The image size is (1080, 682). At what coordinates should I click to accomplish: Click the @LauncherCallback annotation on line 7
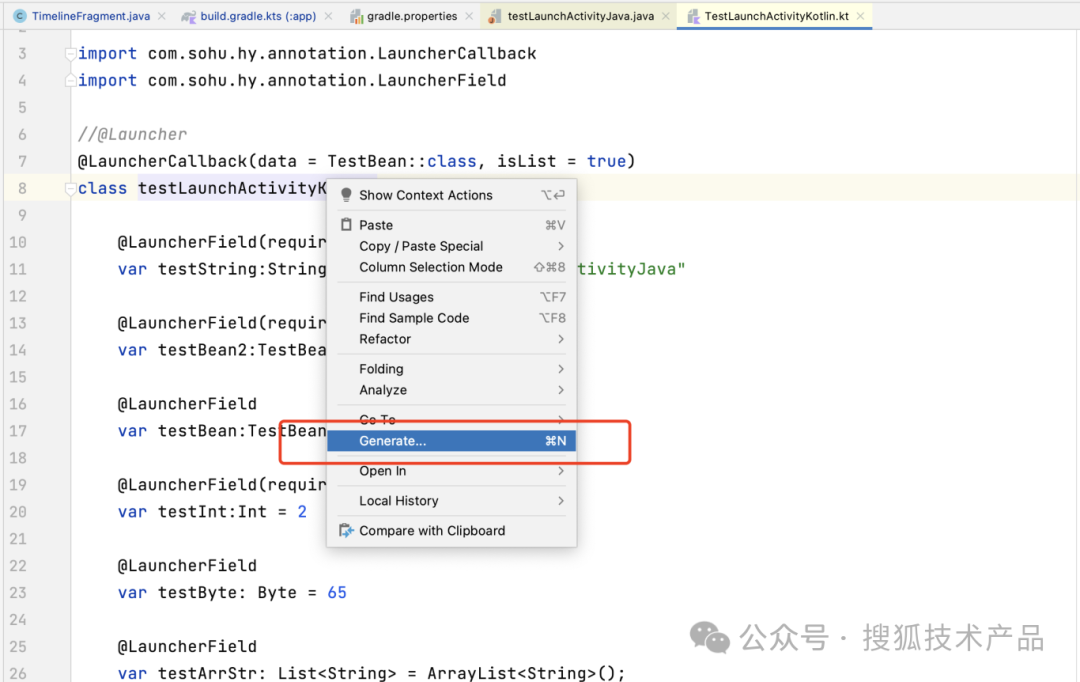(162, 161)
